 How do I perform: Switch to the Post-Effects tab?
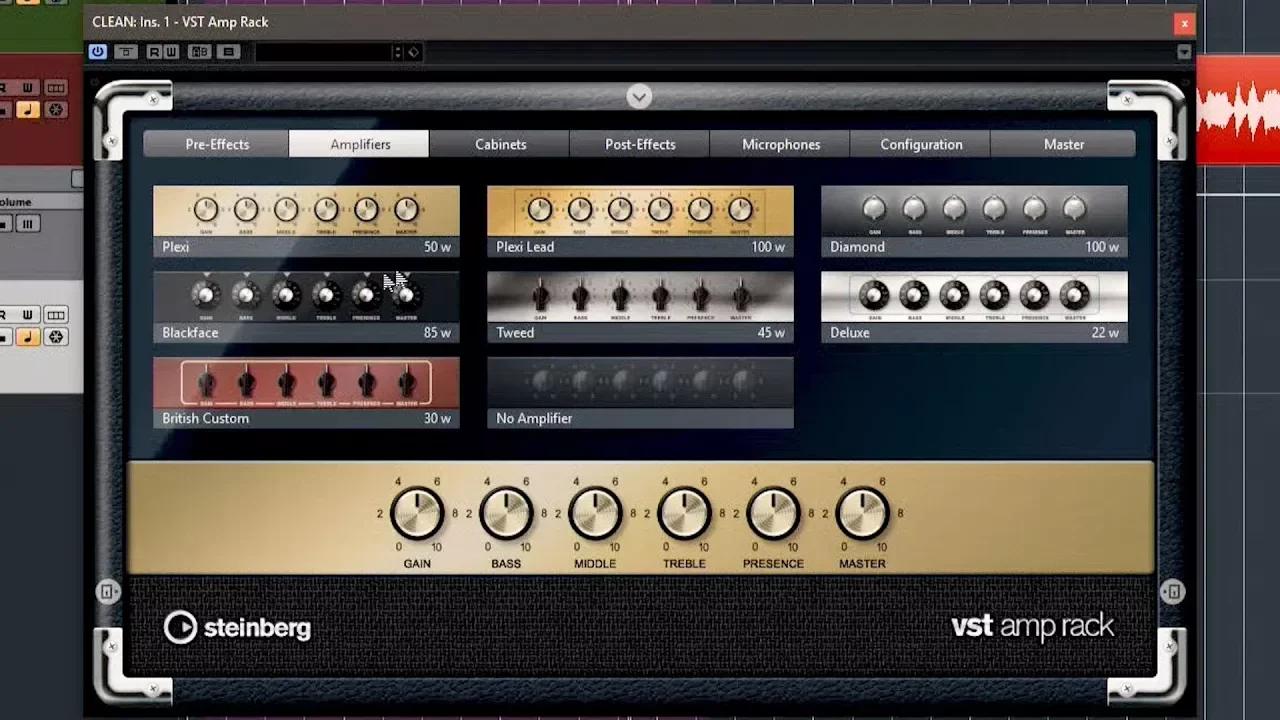click(639, 144)
